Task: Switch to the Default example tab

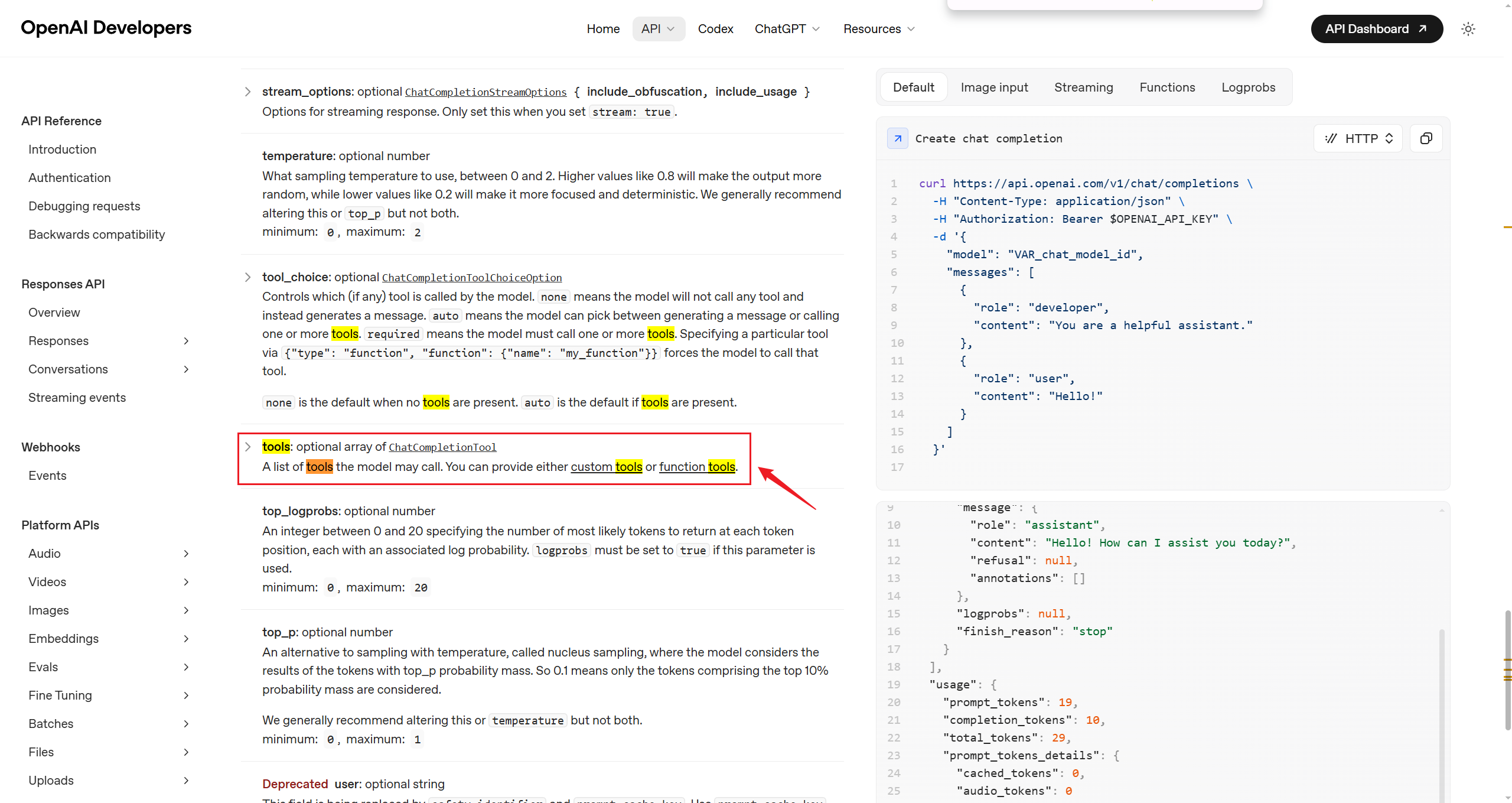Action: click(914, 87)
